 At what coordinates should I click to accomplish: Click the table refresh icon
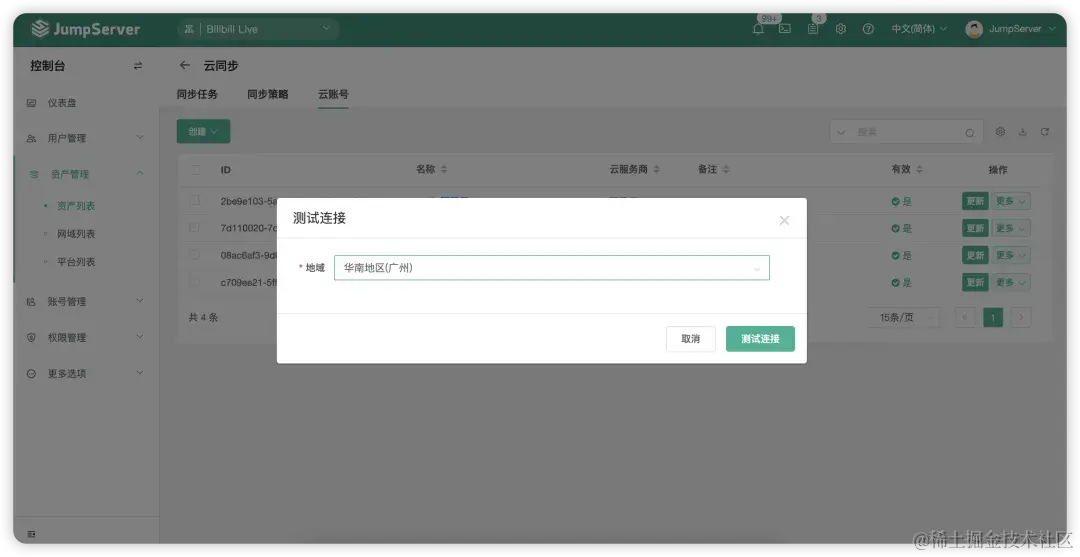pos(1045,132)
